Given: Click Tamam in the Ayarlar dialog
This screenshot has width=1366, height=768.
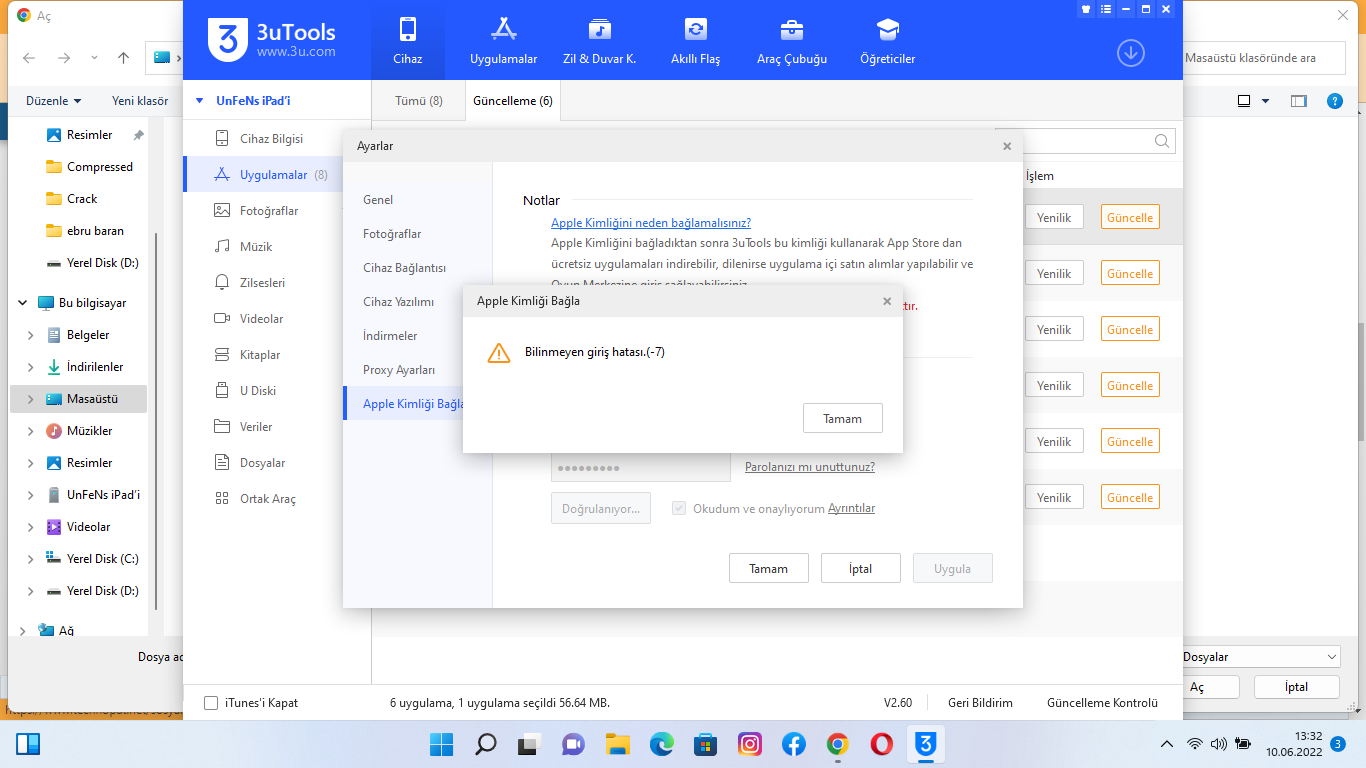Looking at the screenshot, I should tap(768, 569).
